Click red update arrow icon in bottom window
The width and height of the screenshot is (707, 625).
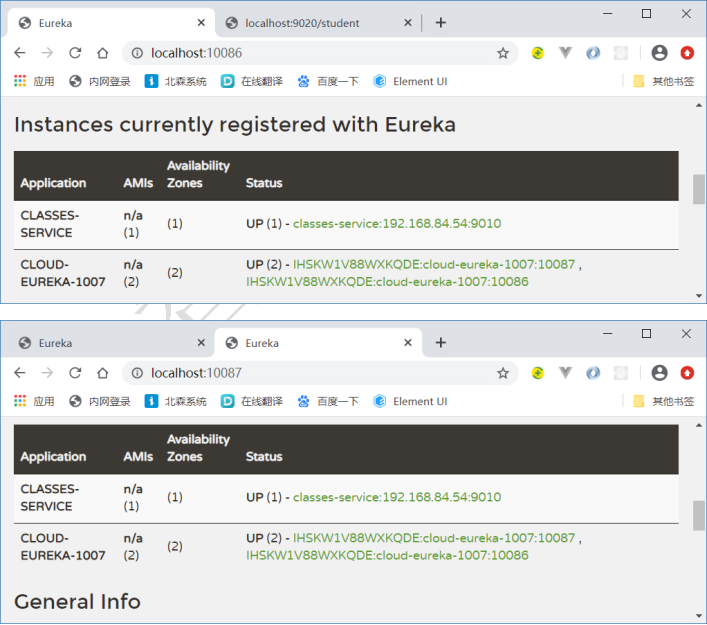(687, 373)
